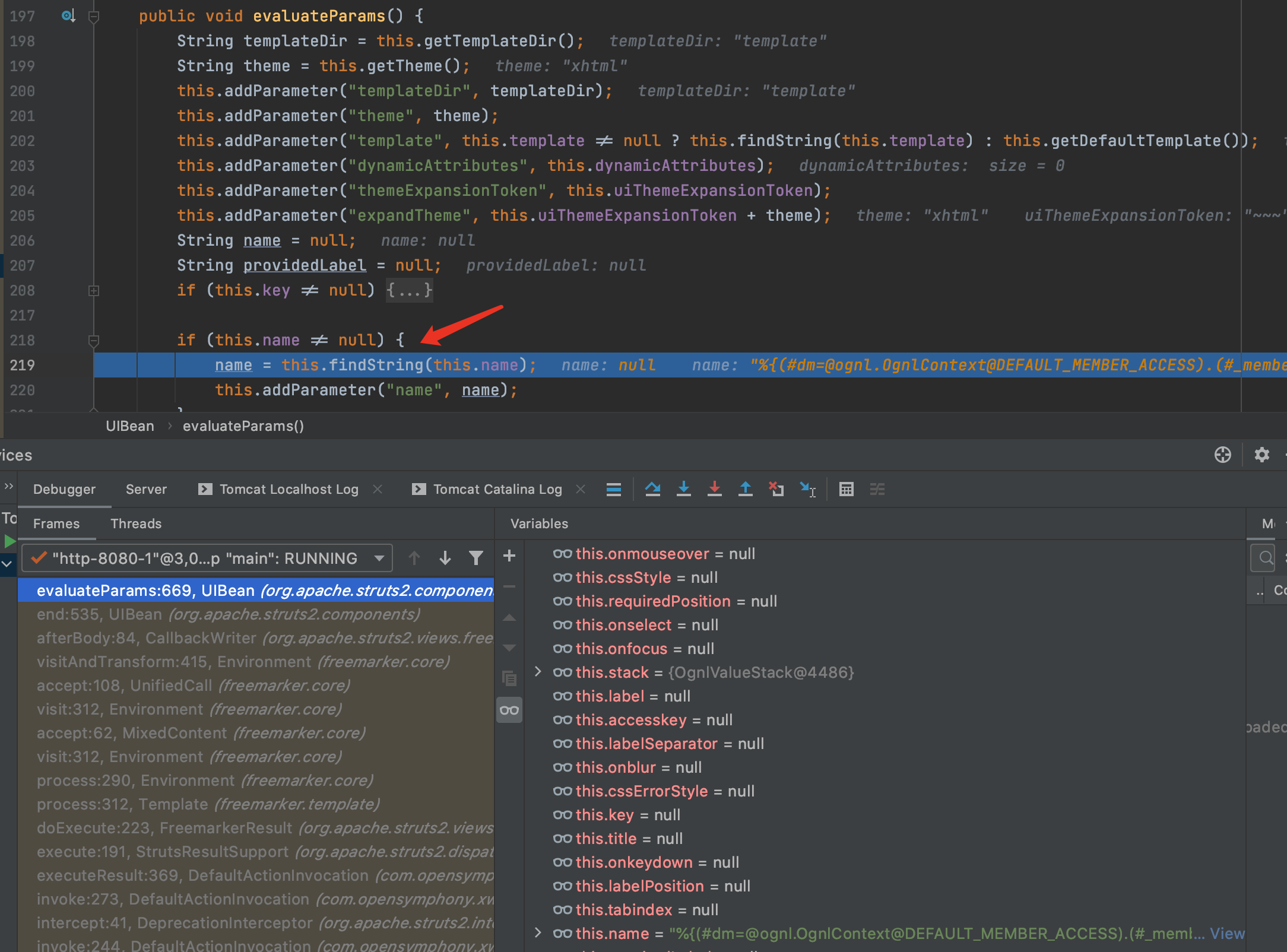This screenshot has width=1287, height=952.
Task: Click the findString call on line 219
Action: click(x=375, y=365)
